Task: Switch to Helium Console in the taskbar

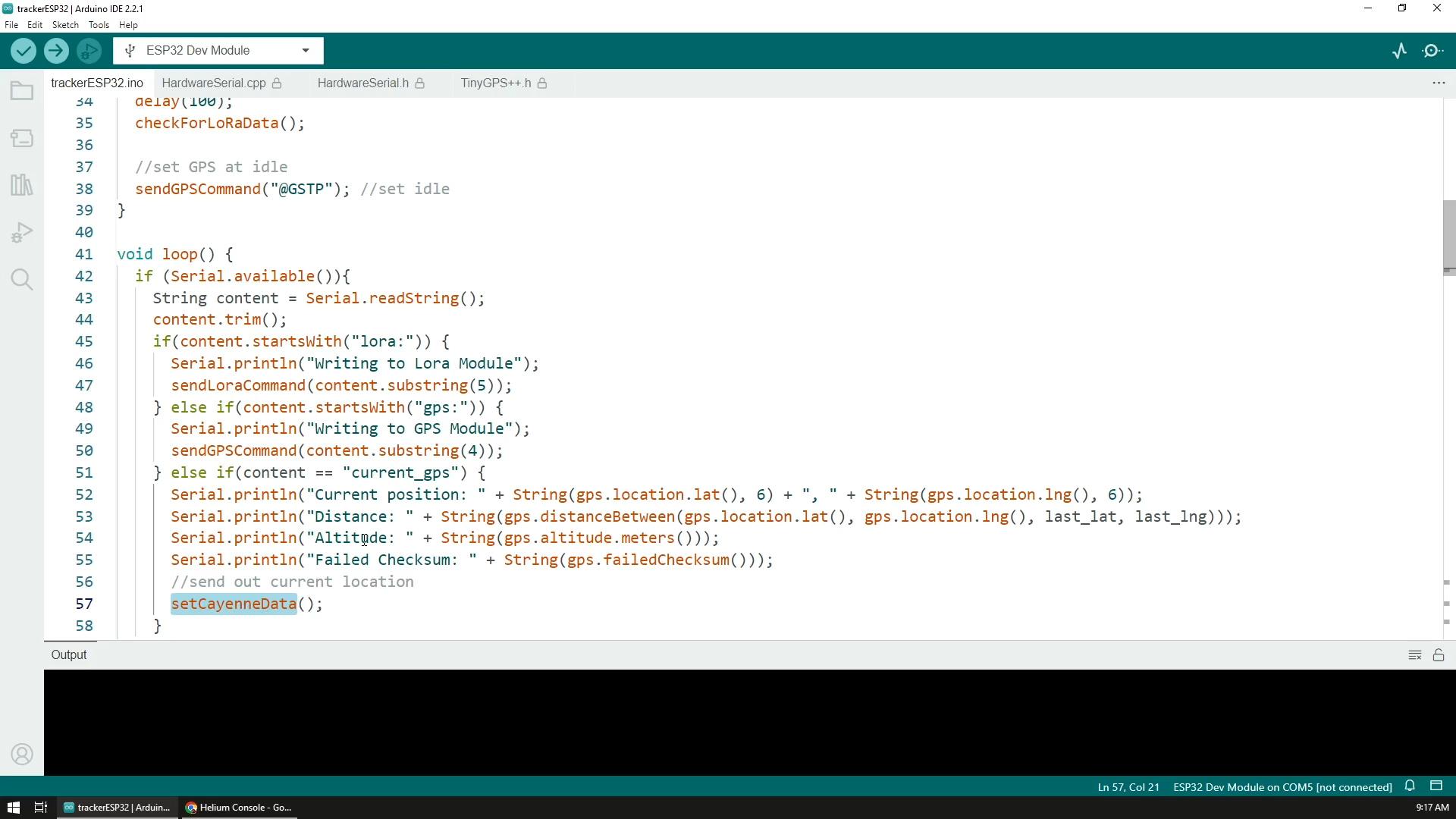Action: pos(239,808)
